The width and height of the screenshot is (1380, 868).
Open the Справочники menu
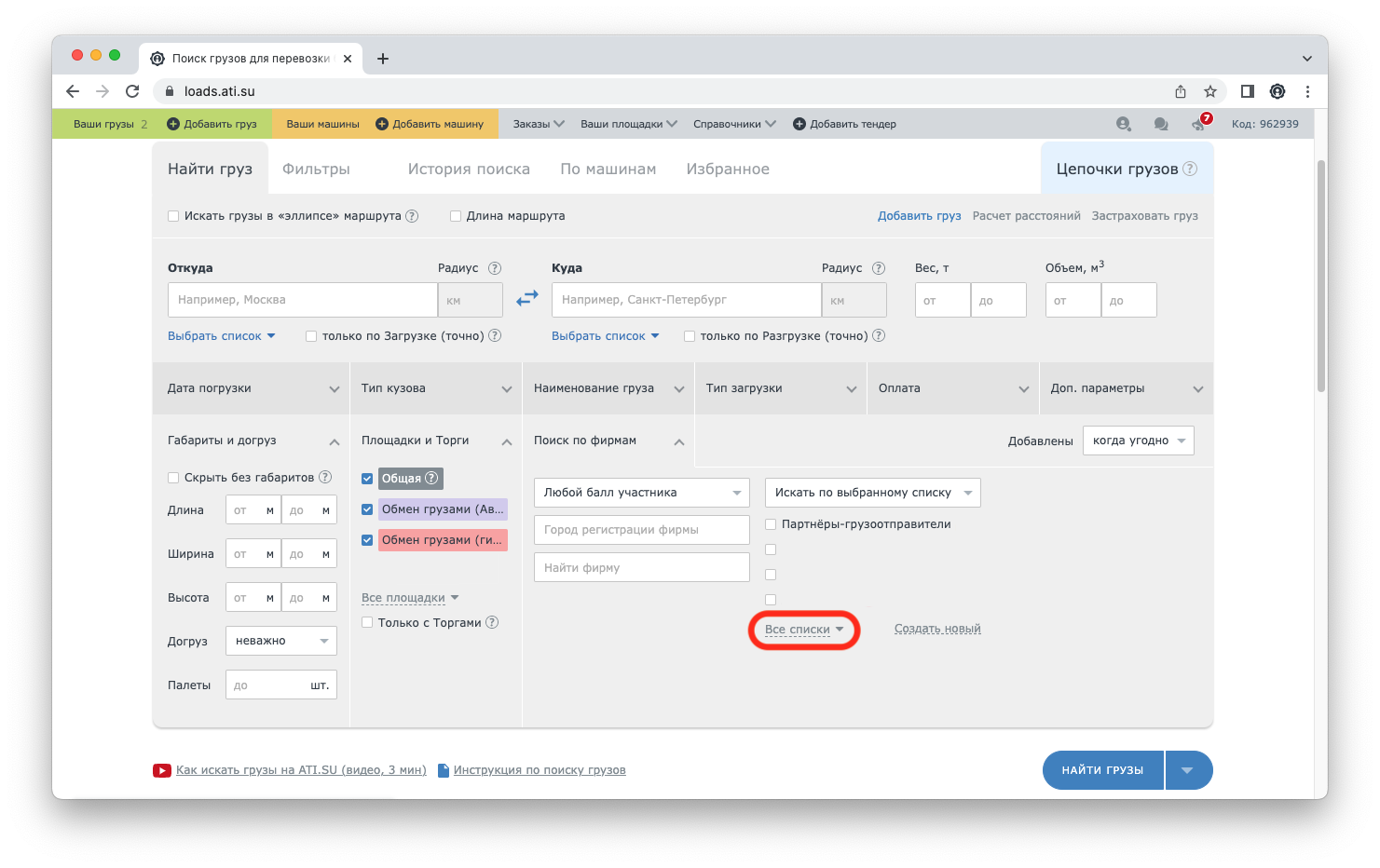tap(734, 124)
